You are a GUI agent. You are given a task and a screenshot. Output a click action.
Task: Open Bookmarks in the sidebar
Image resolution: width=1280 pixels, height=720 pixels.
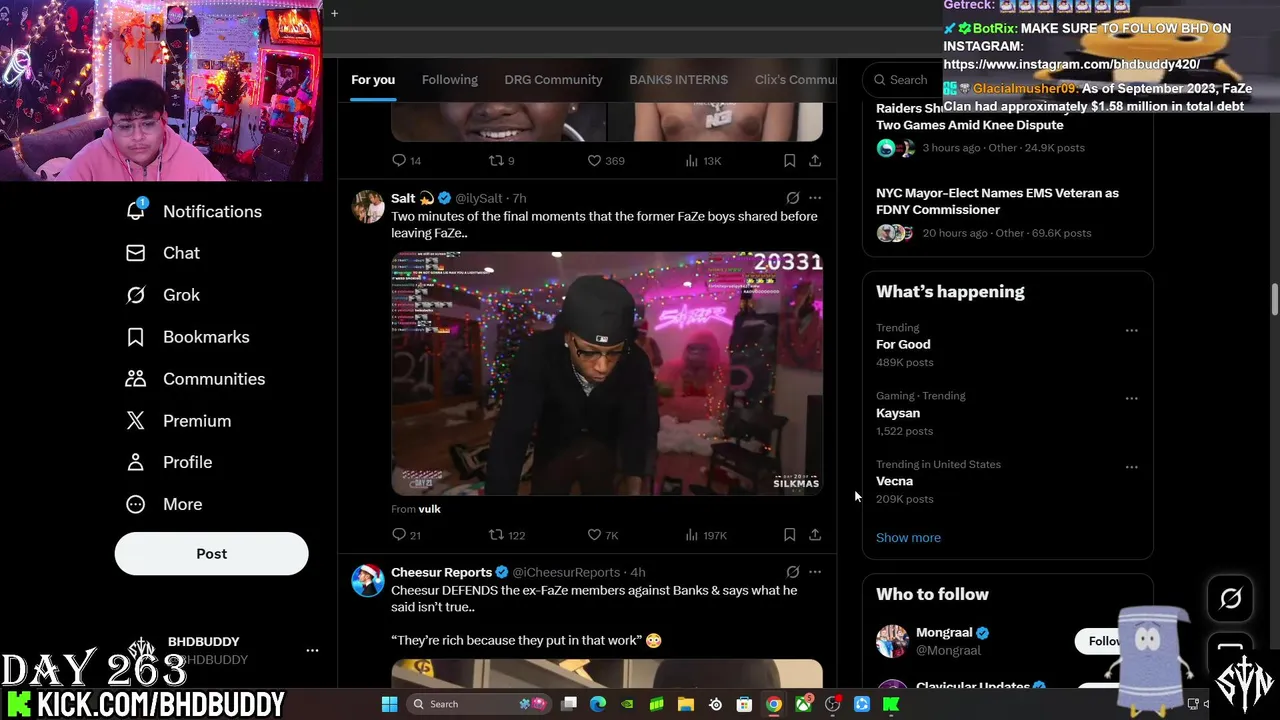click(187, 337)
